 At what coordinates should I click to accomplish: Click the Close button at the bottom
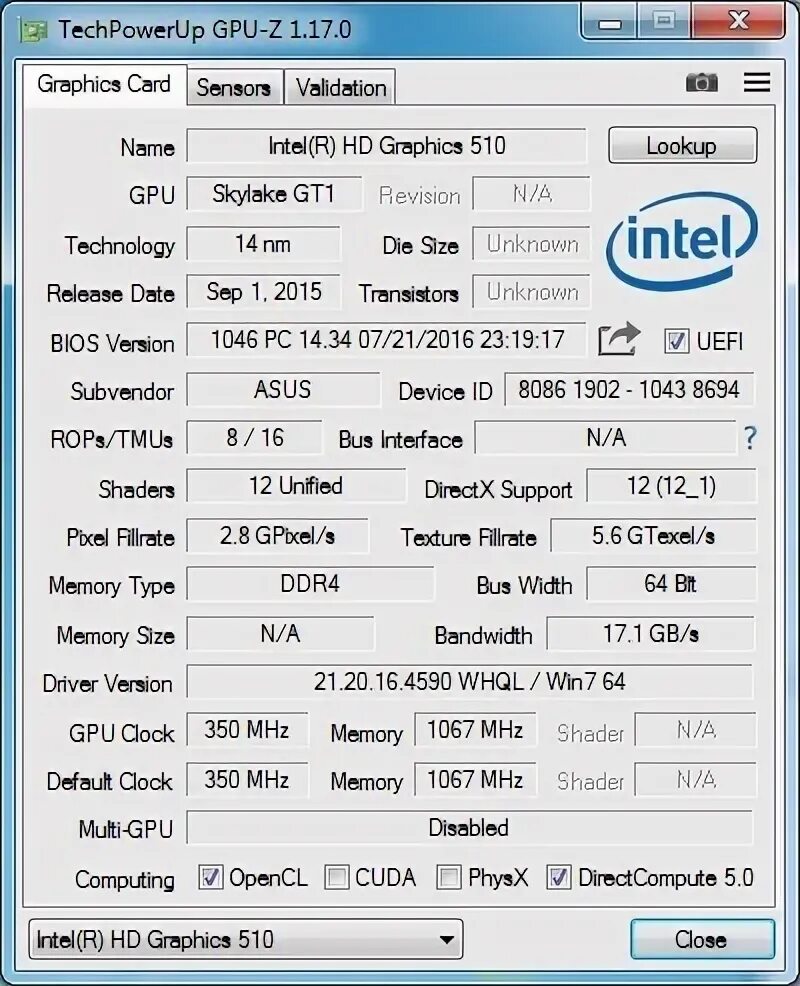point(702,939)
